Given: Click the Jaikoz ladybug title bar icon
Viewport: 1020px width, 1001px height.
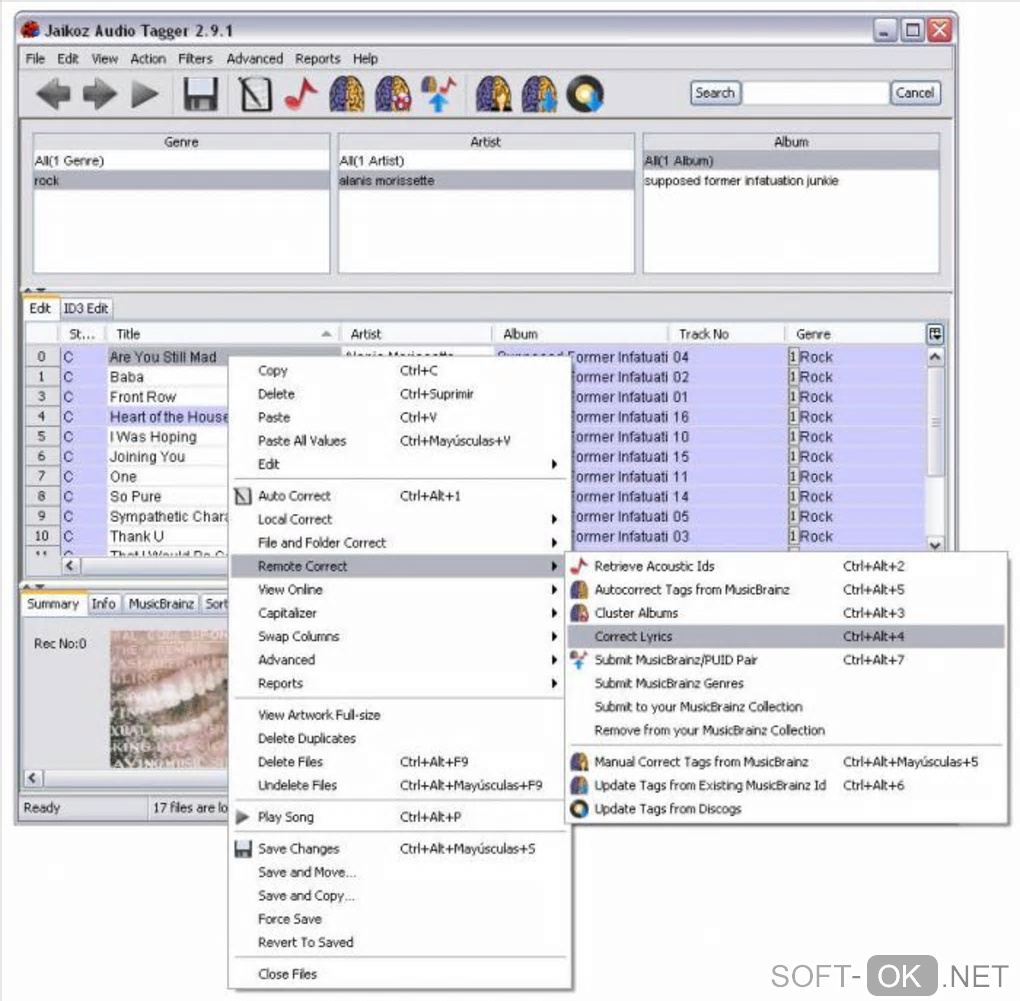Looking at the screenshot, I should 30,30.
